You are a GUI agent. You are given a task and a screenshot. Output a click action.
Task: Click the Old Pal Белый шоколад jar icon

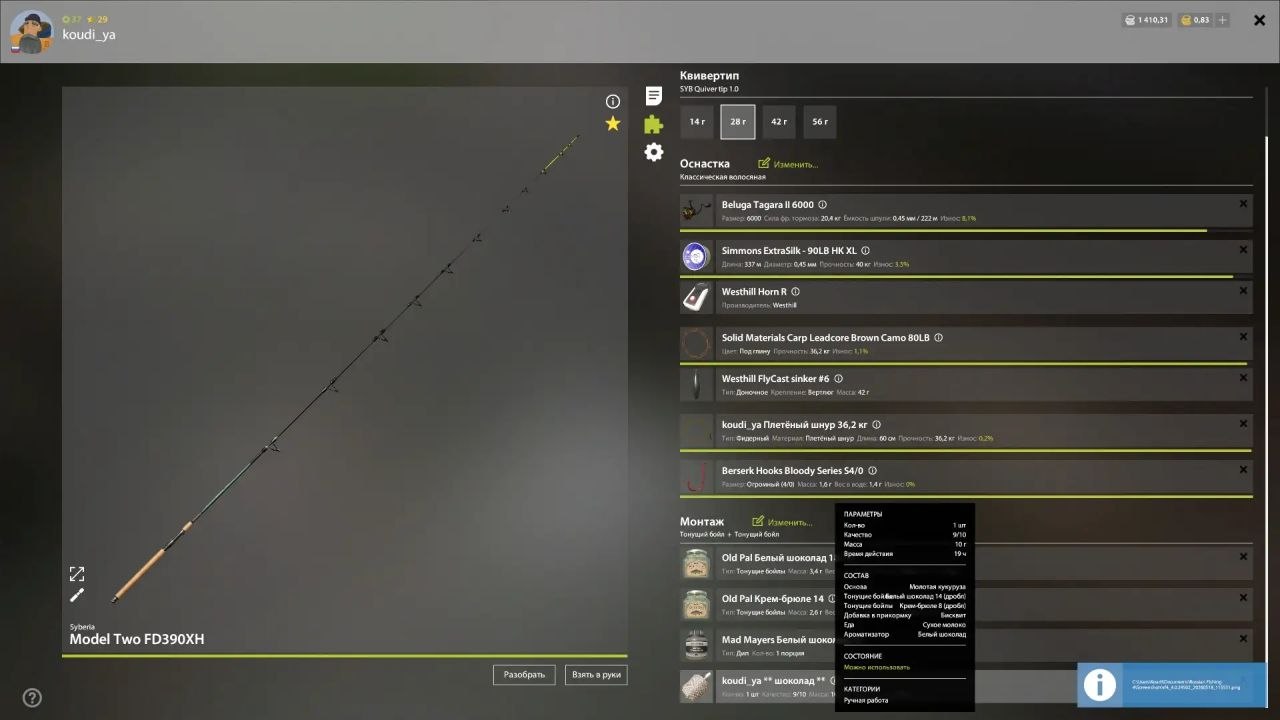pos(696,564)
